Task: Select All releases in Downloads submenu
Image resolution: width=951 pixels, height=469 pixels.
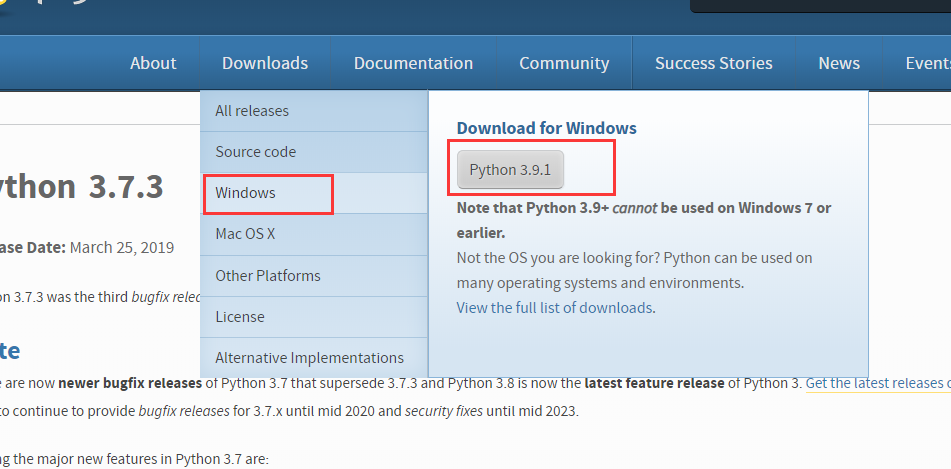Action: pos(314,111)
